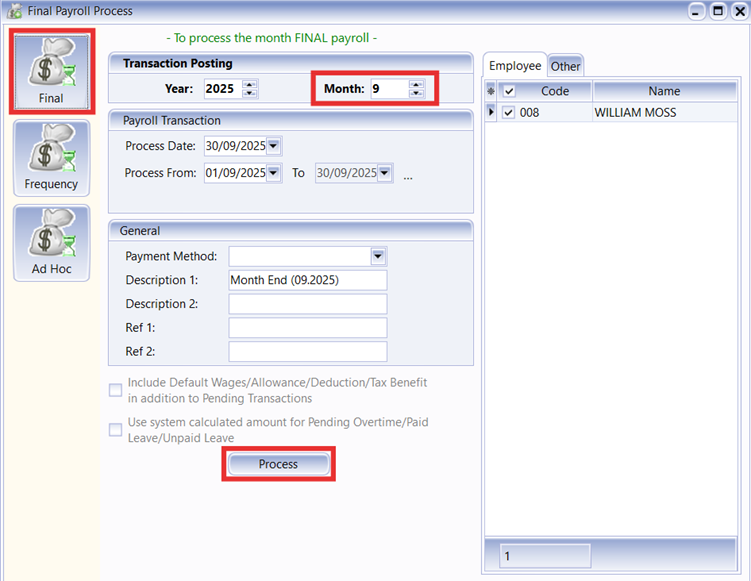The height and width of the screenshot is (581, 751).
Task: Click the Description 2 text field
Action: [x=307, y=304]
